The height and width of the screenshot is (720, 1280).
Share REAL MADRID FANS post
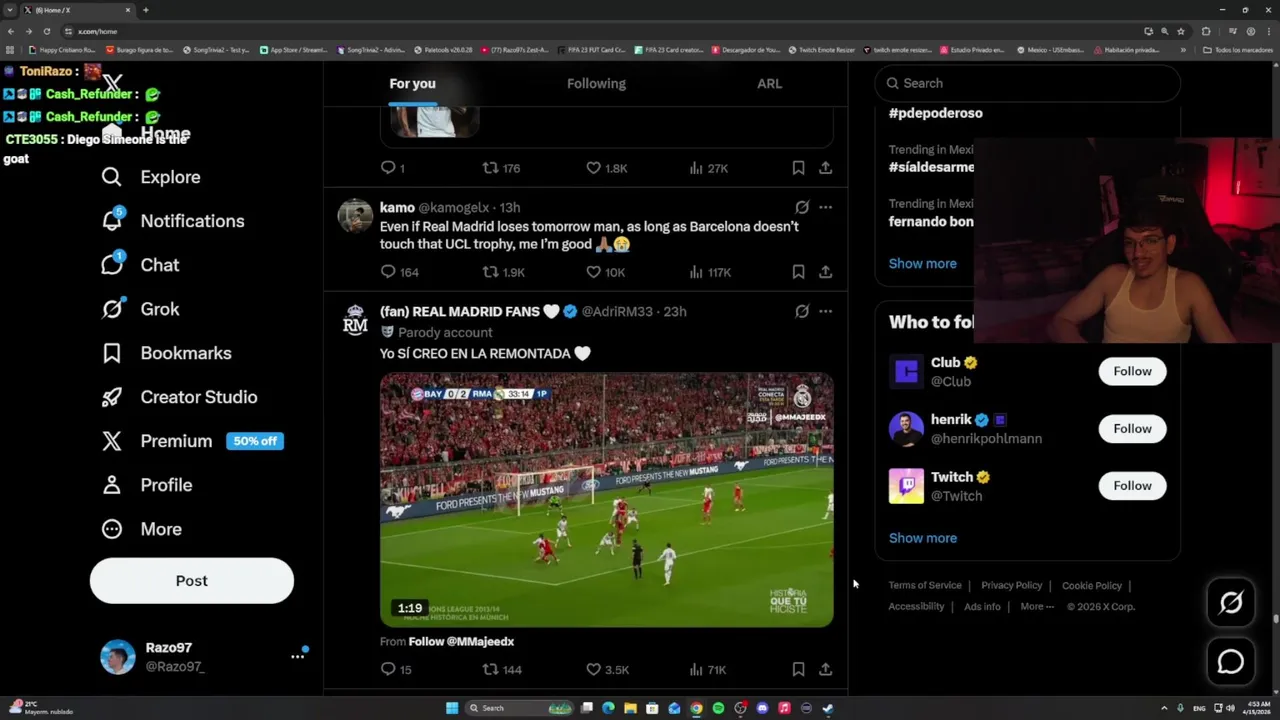825,670
